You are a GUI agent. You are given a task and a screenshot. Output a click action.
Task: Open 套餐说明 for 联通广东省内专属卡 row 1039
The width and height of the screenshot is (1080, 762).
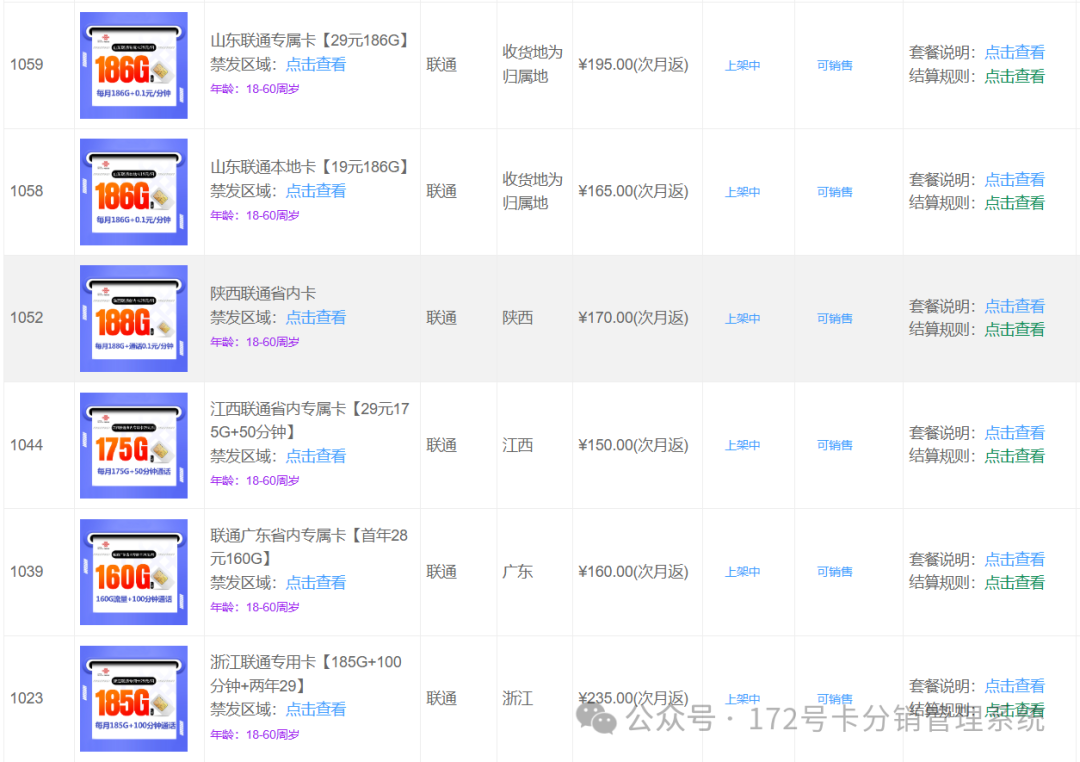tap(1014, 559)
